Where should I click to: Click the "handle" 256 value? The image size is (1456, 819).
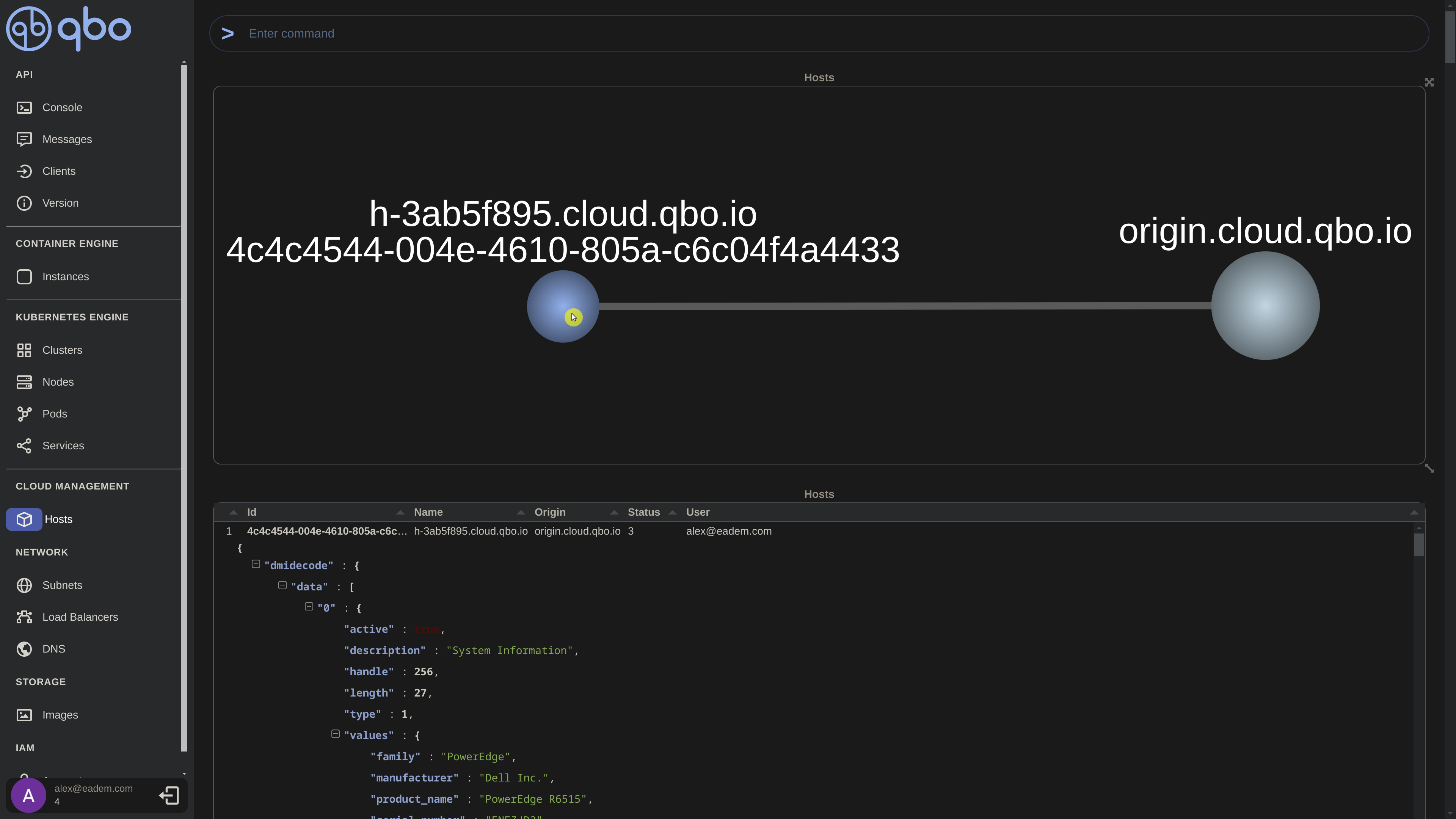click(424, 672)
